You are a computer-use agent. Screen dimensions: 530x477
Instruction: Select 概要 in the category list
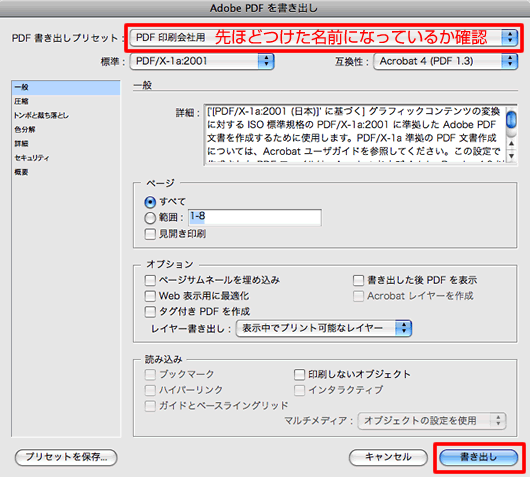tap(66, 172)
